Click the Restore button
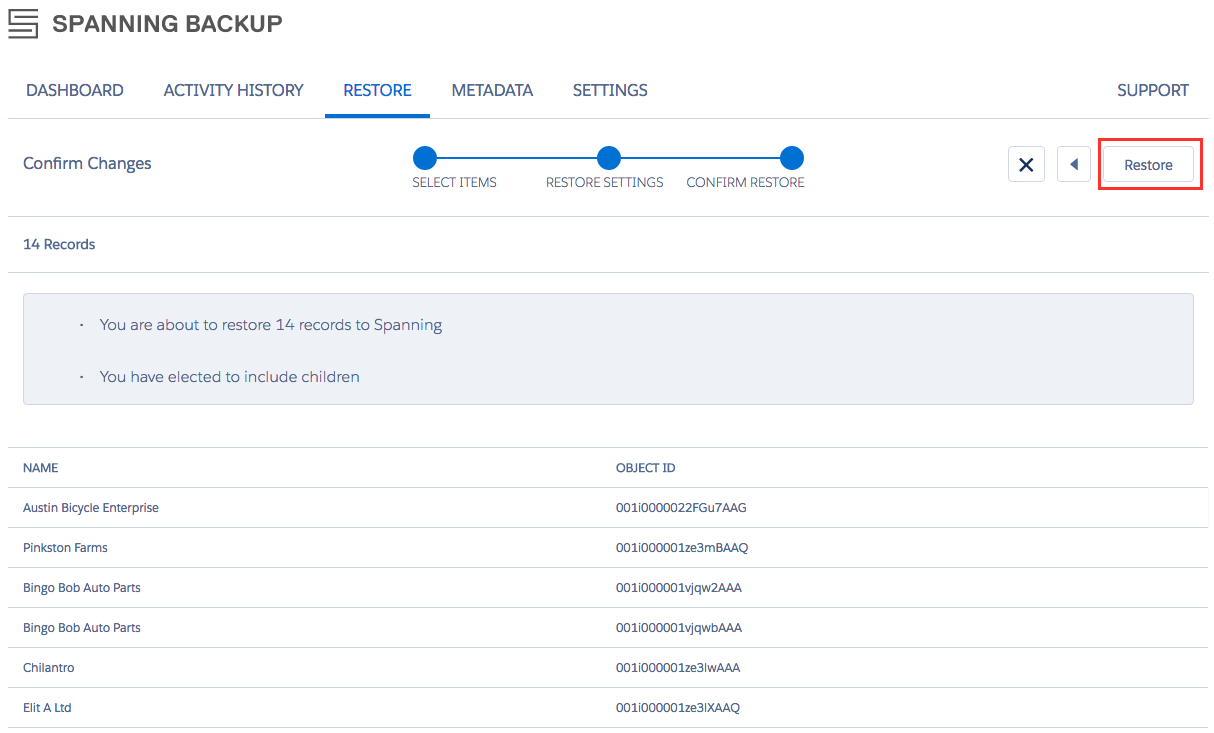The width and height of the screenshot is (1214, 733). 1148,165
